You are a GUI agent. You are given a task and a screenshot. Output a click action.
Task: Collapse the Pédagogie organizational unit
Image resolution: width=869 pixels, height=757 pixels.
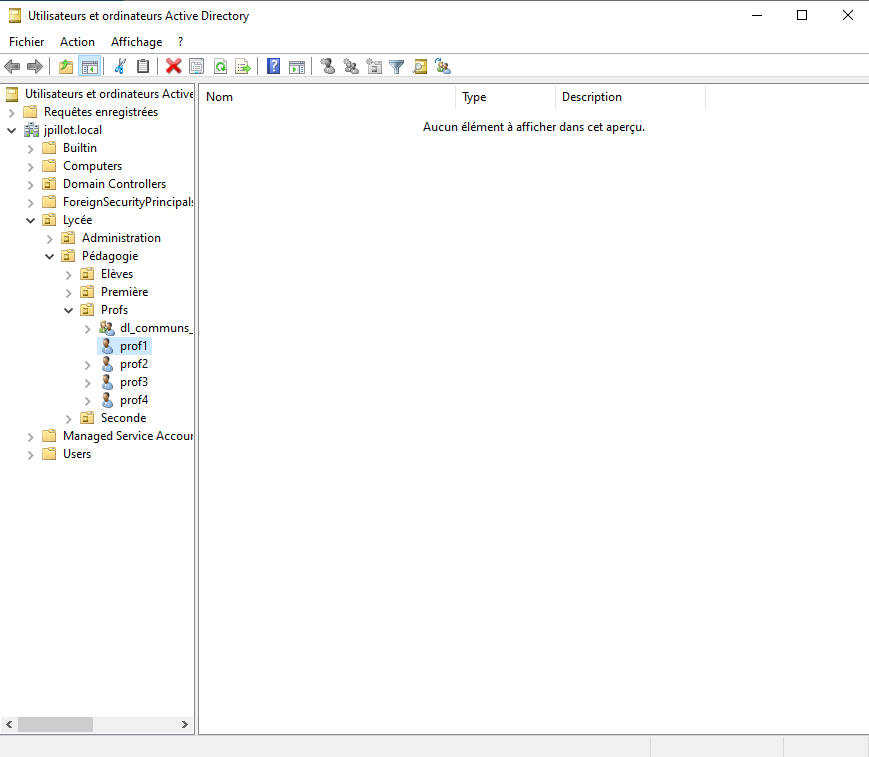pyautogui.click(x=49, y=257)
